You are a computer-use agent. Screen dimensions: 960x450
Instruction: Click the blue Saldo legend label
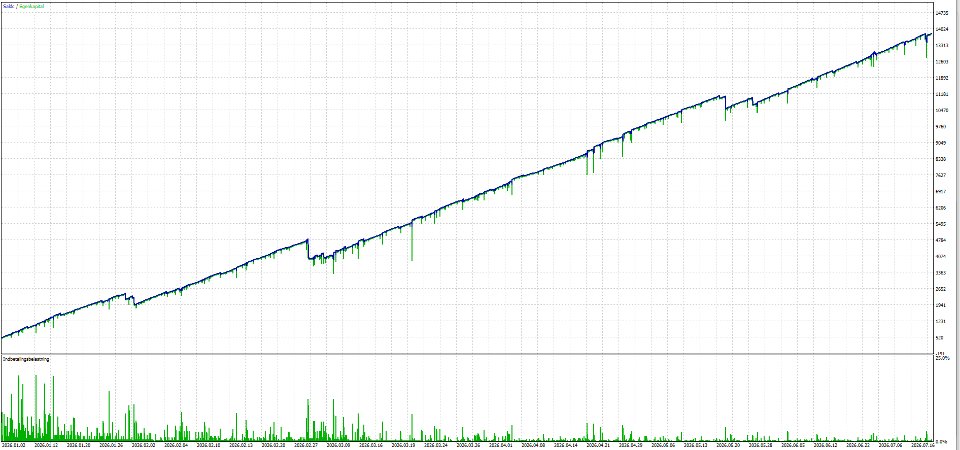[9, 6]
